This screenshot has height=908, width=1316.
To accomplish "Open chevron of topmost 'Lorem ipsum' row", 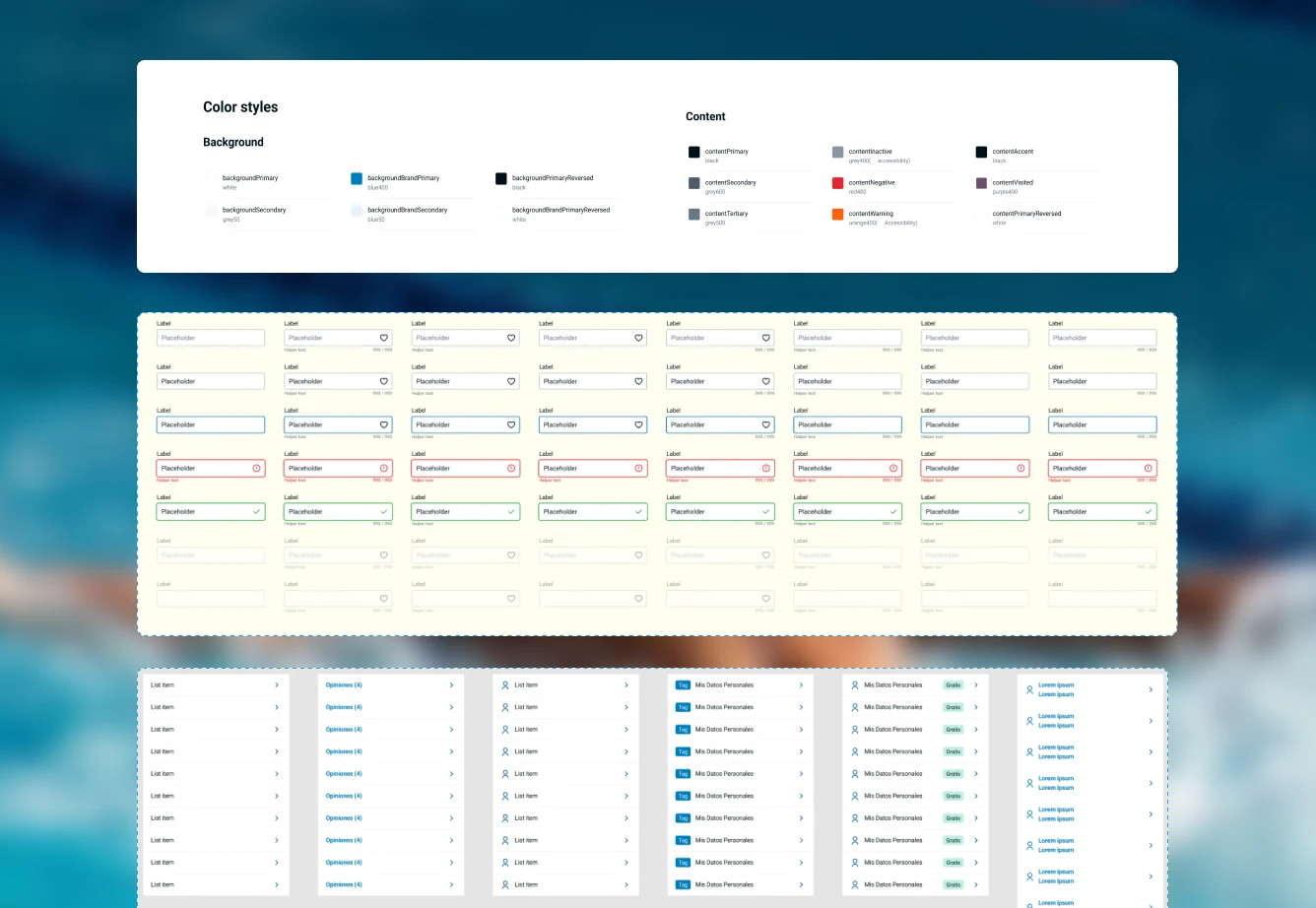I will point(1151,689).
